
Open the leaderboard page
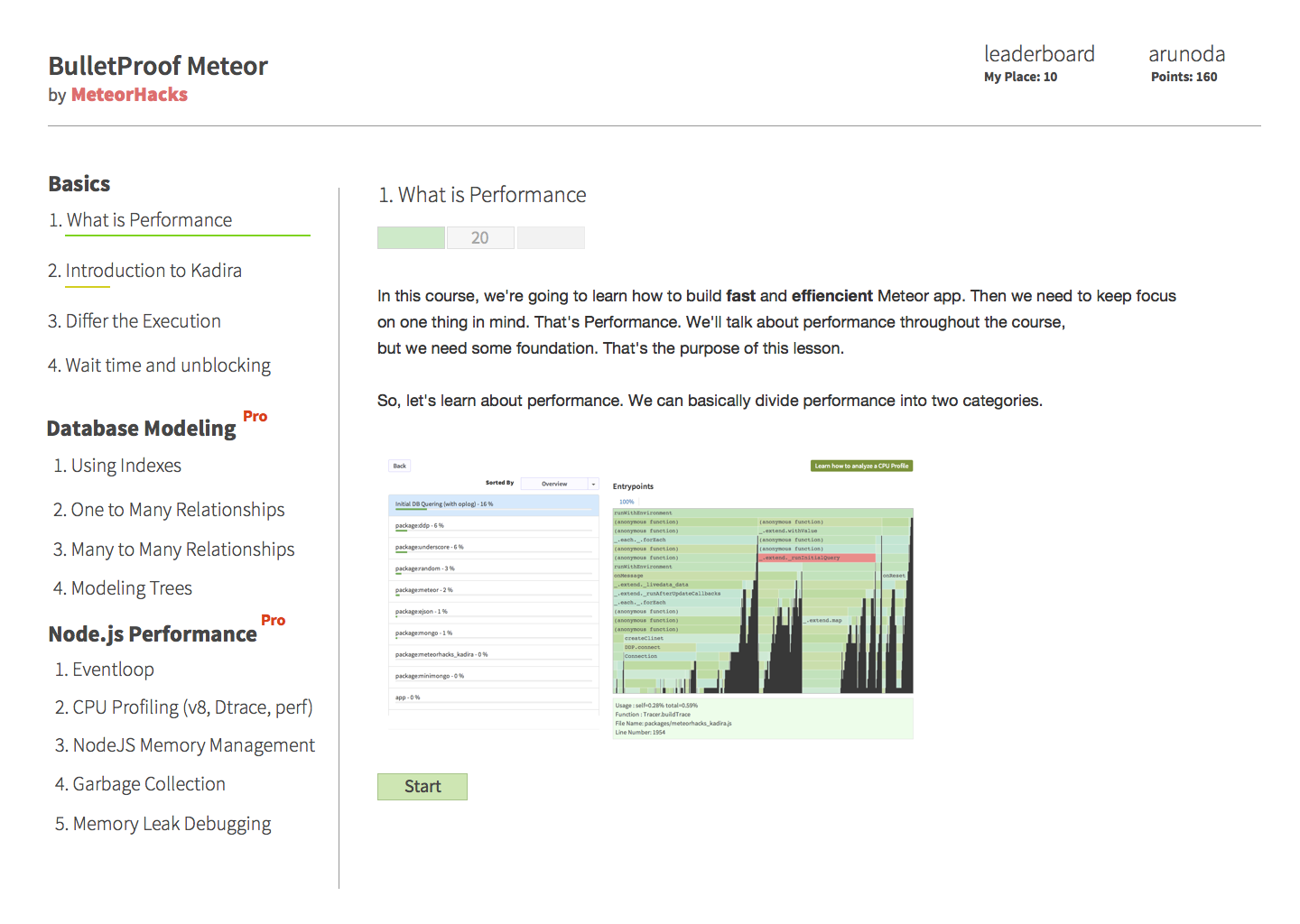(x=1039, y=54)
